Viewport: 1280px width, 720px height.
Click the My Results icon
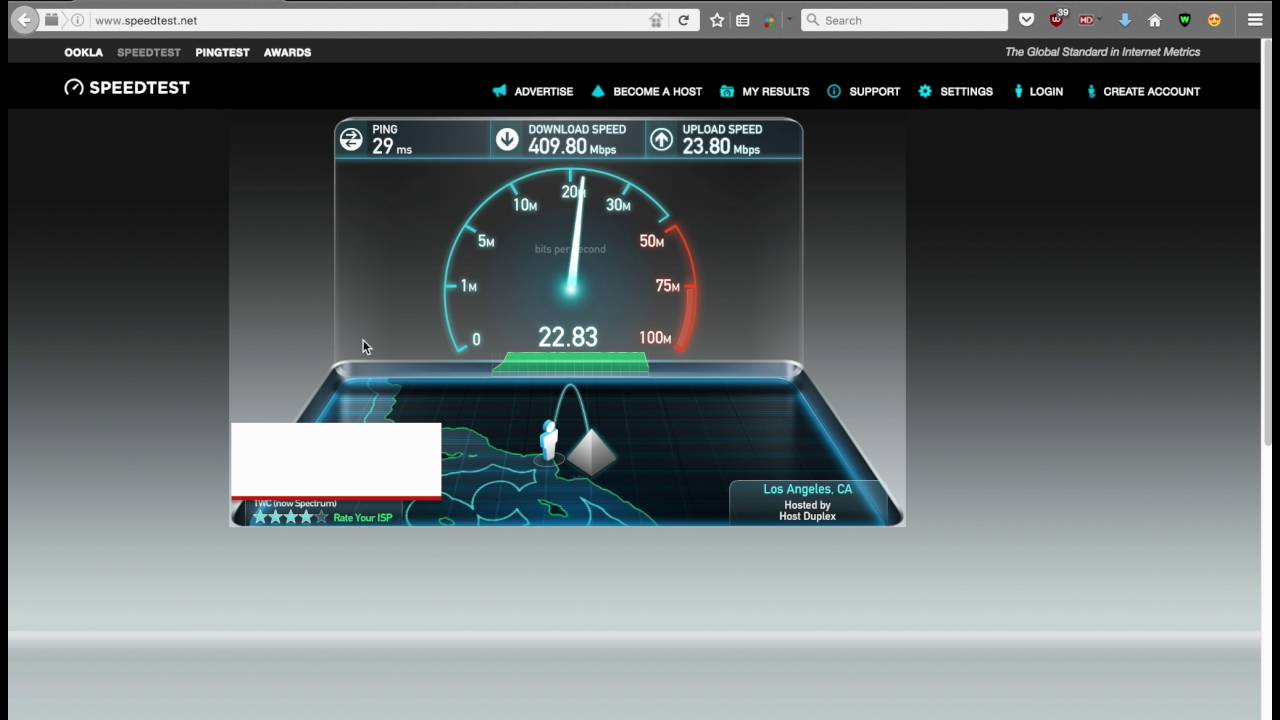[x=727, y=91]
